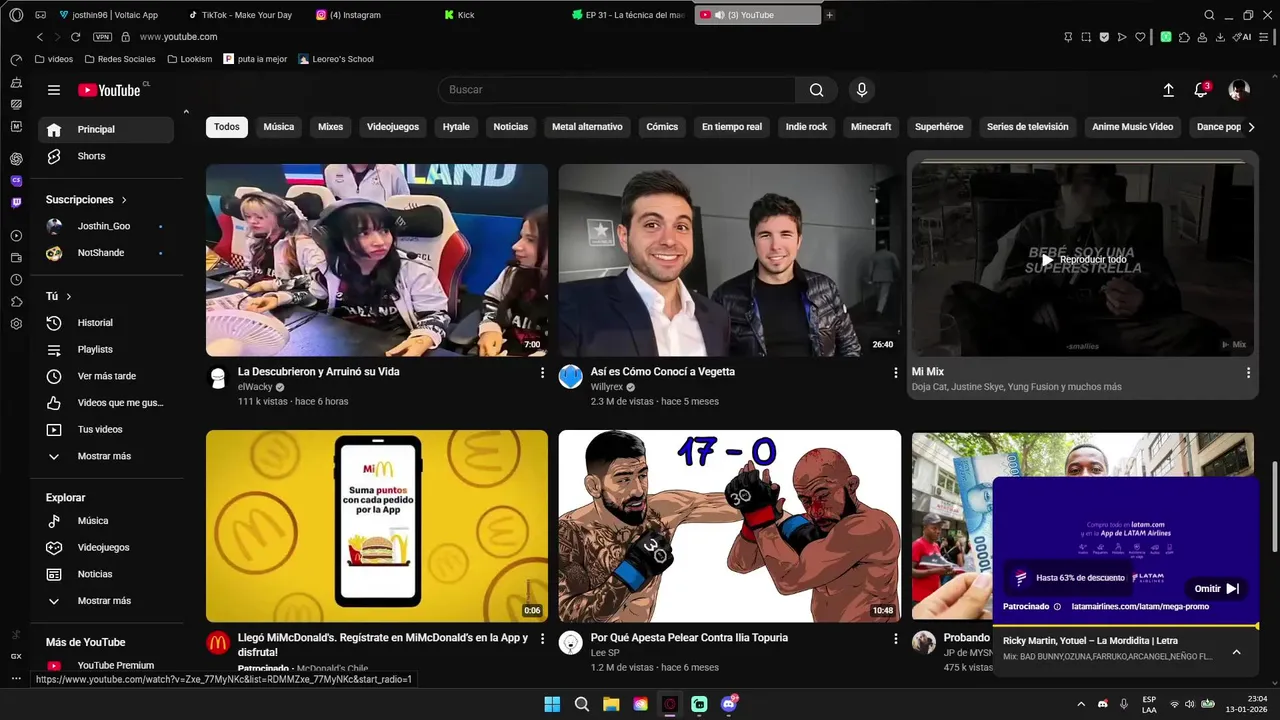Open Videojuegos under Explorar
Viewport: 1280px width, 720px height.
point(106,547)
